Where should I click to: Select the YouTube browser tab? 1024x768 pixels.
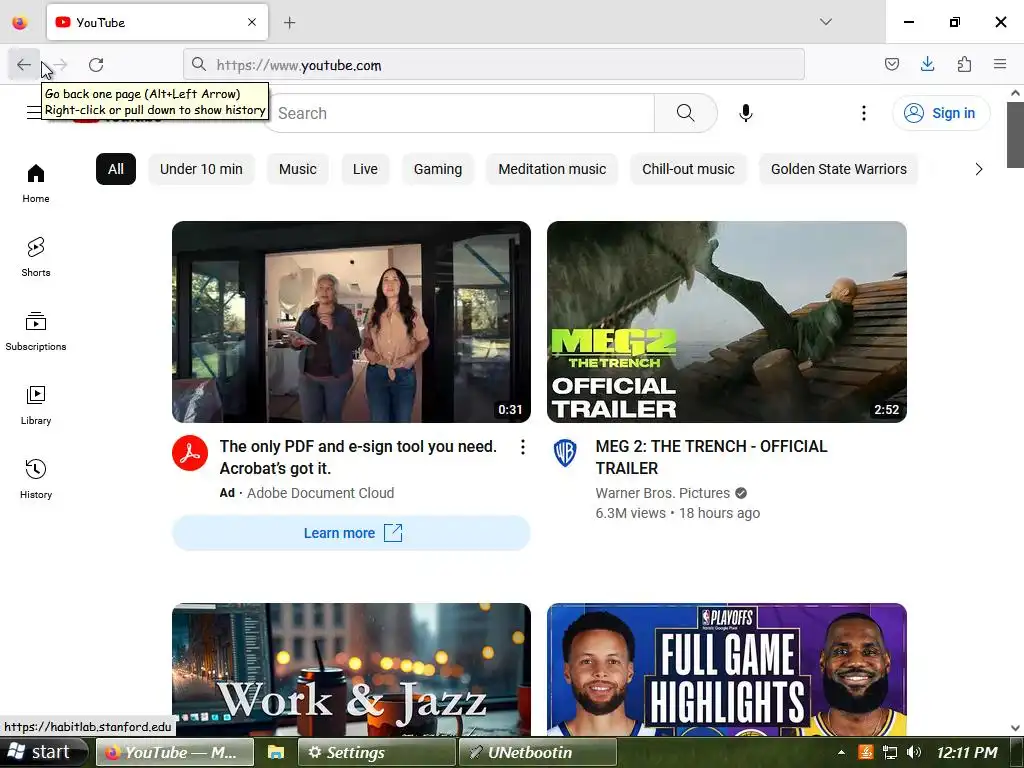(x=157, y=22)
